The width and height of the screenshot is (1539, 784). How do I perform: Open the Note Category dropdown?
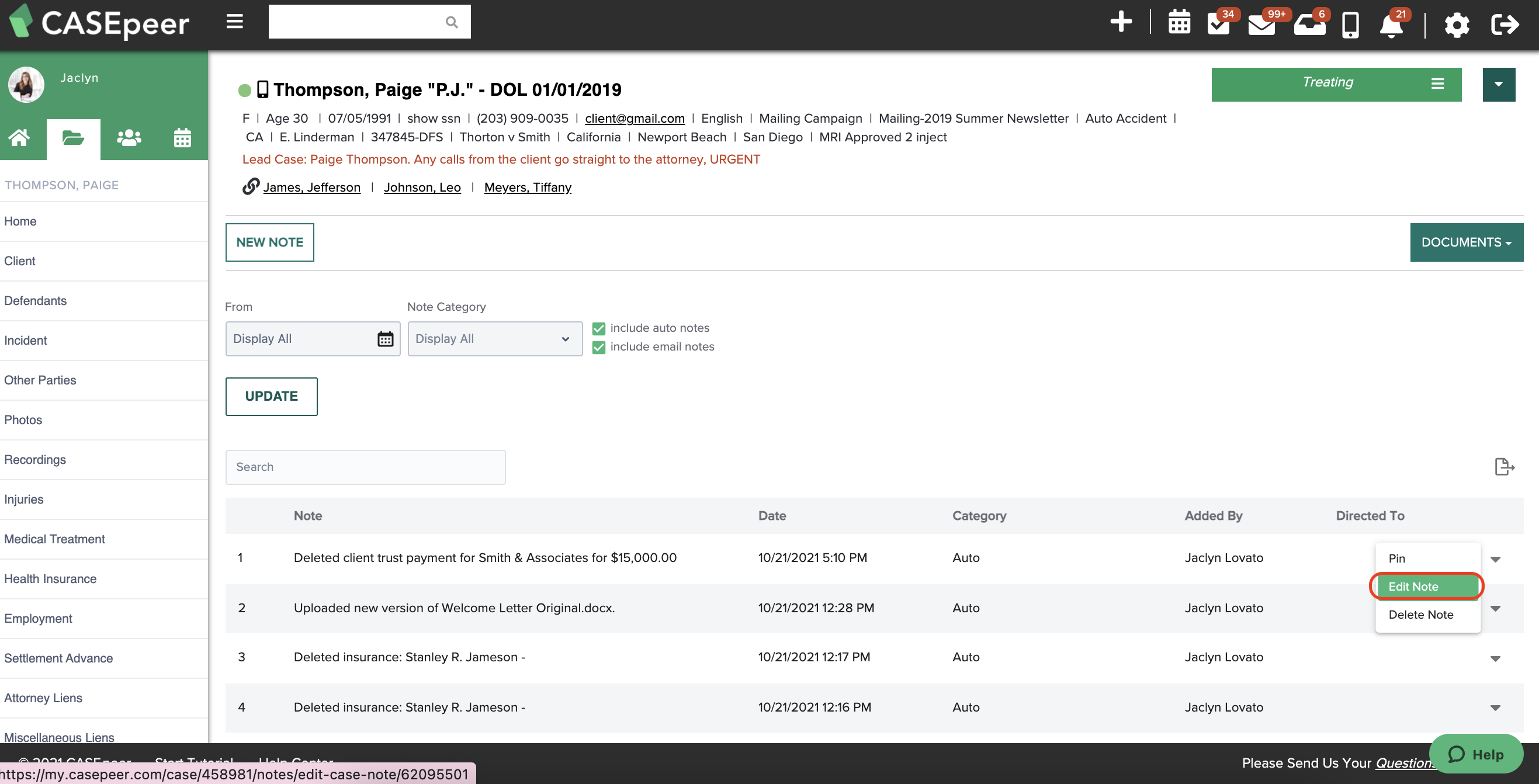pyautogui.click(x=495, y=338)
